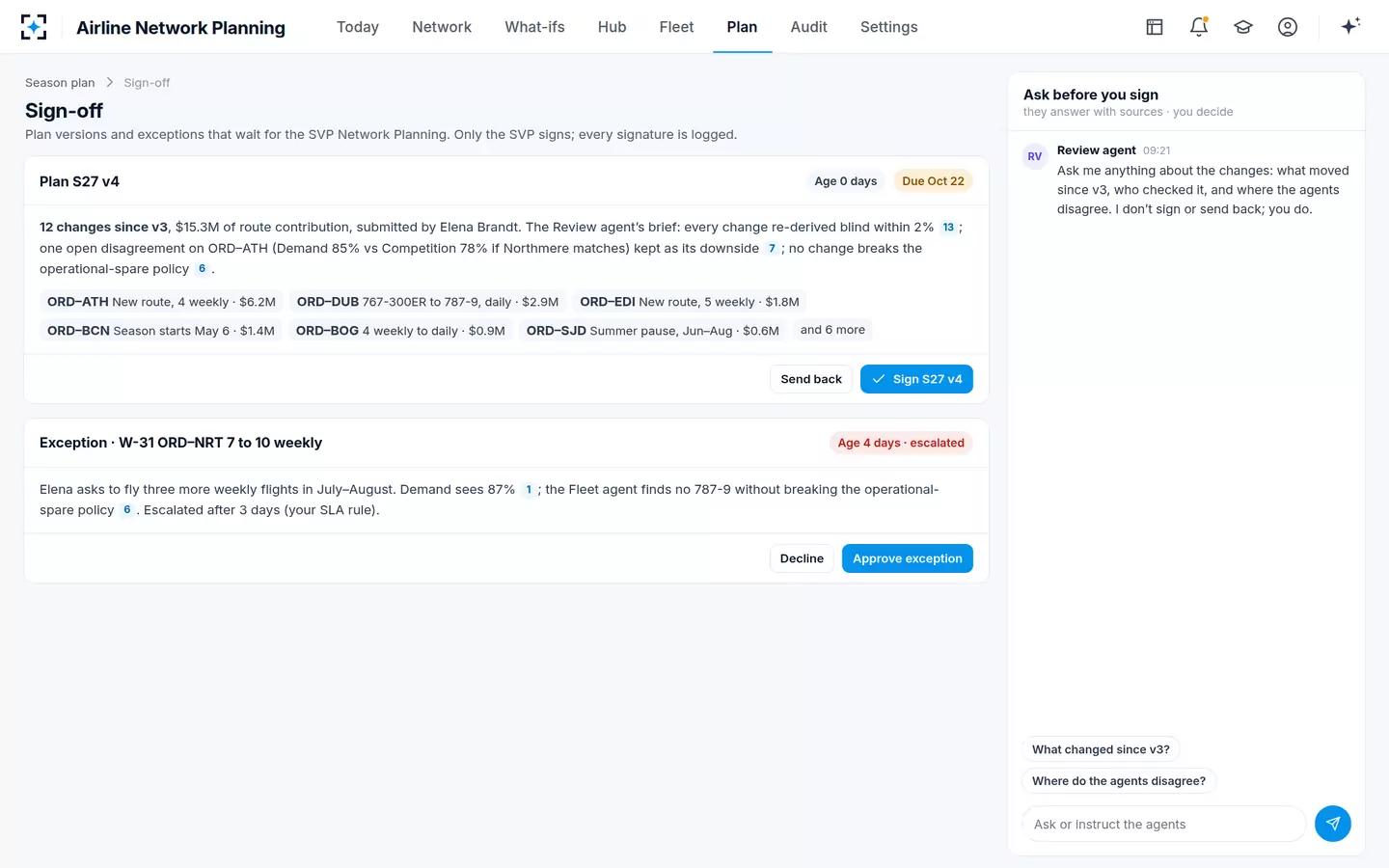This screenshot has height=868, width=1389.
Task: Toggle the AI sparkle assistant icon
Action: [x=1350, y=26]
